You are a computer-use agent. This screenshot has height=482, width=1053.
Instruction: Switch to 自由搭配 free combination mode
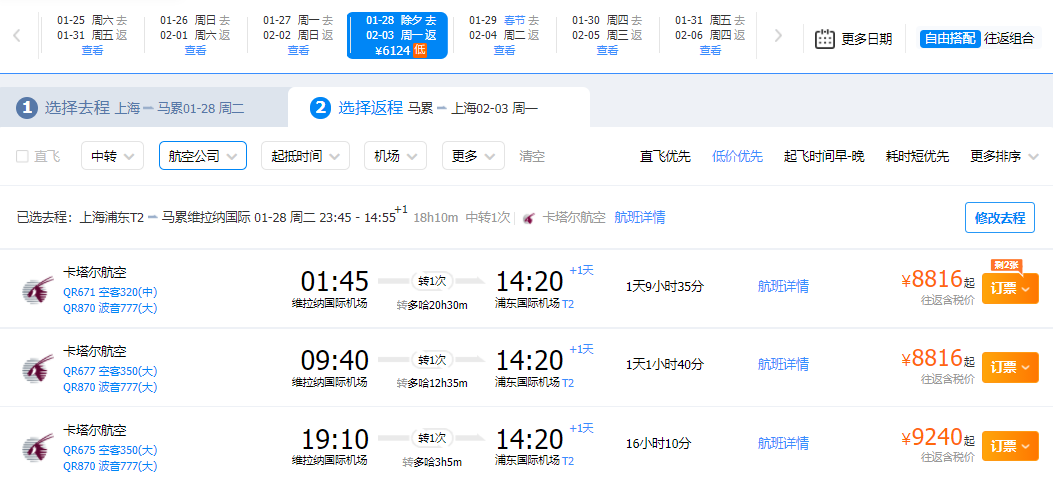pyautogui.click(x=949, y=39)
